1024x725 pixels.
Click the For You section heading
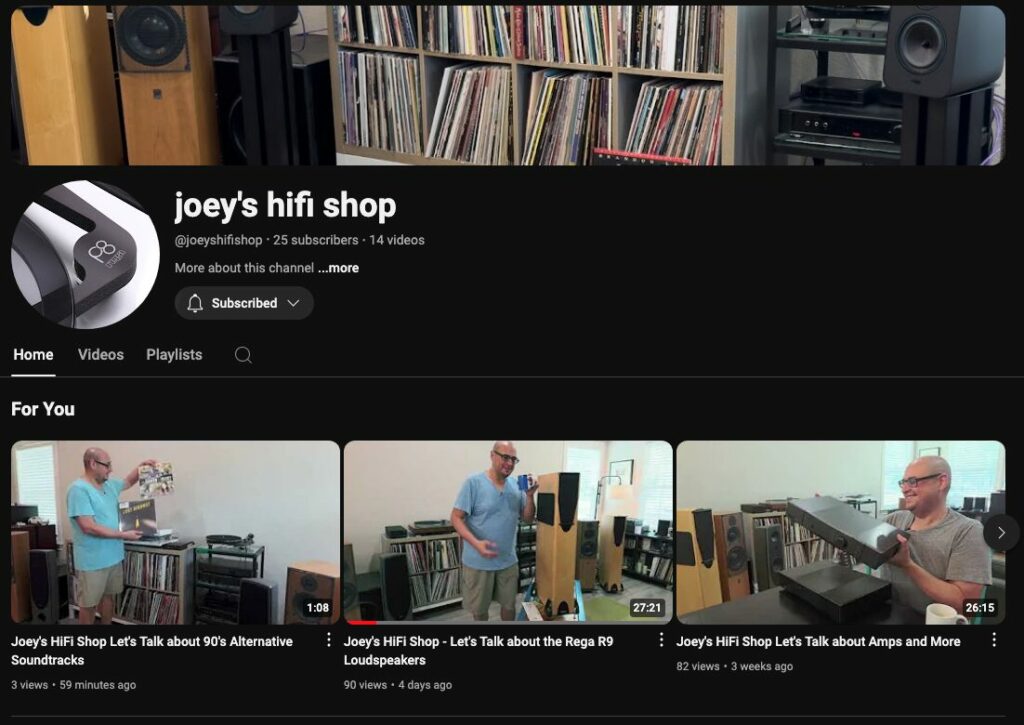point(43,410)
